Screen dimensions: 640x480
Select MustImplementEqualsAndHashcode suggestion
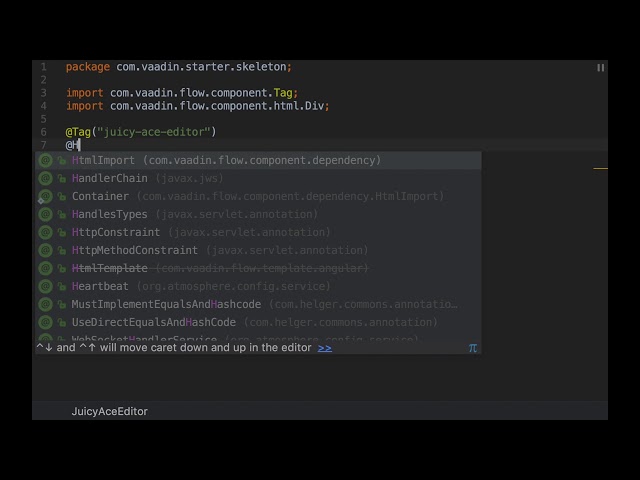(258, 304)
